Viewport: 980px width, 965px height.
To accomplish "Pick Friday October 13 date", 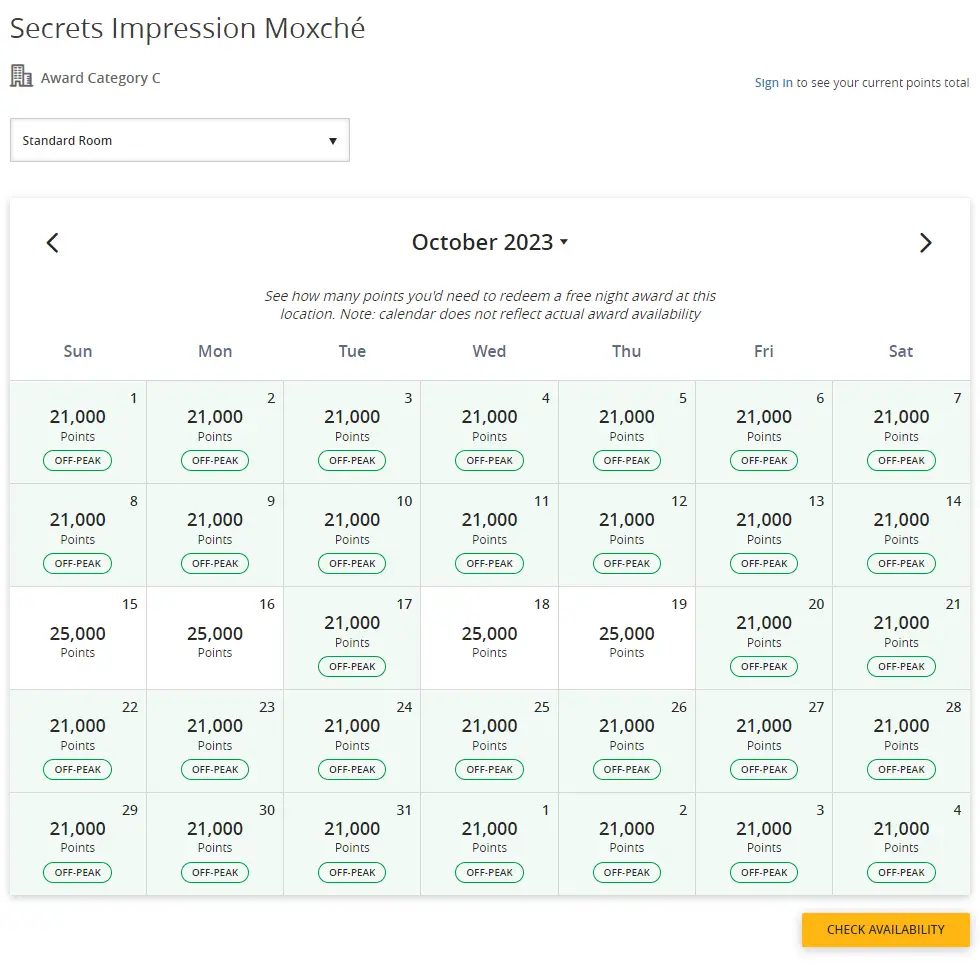I will tap(764, 534).
